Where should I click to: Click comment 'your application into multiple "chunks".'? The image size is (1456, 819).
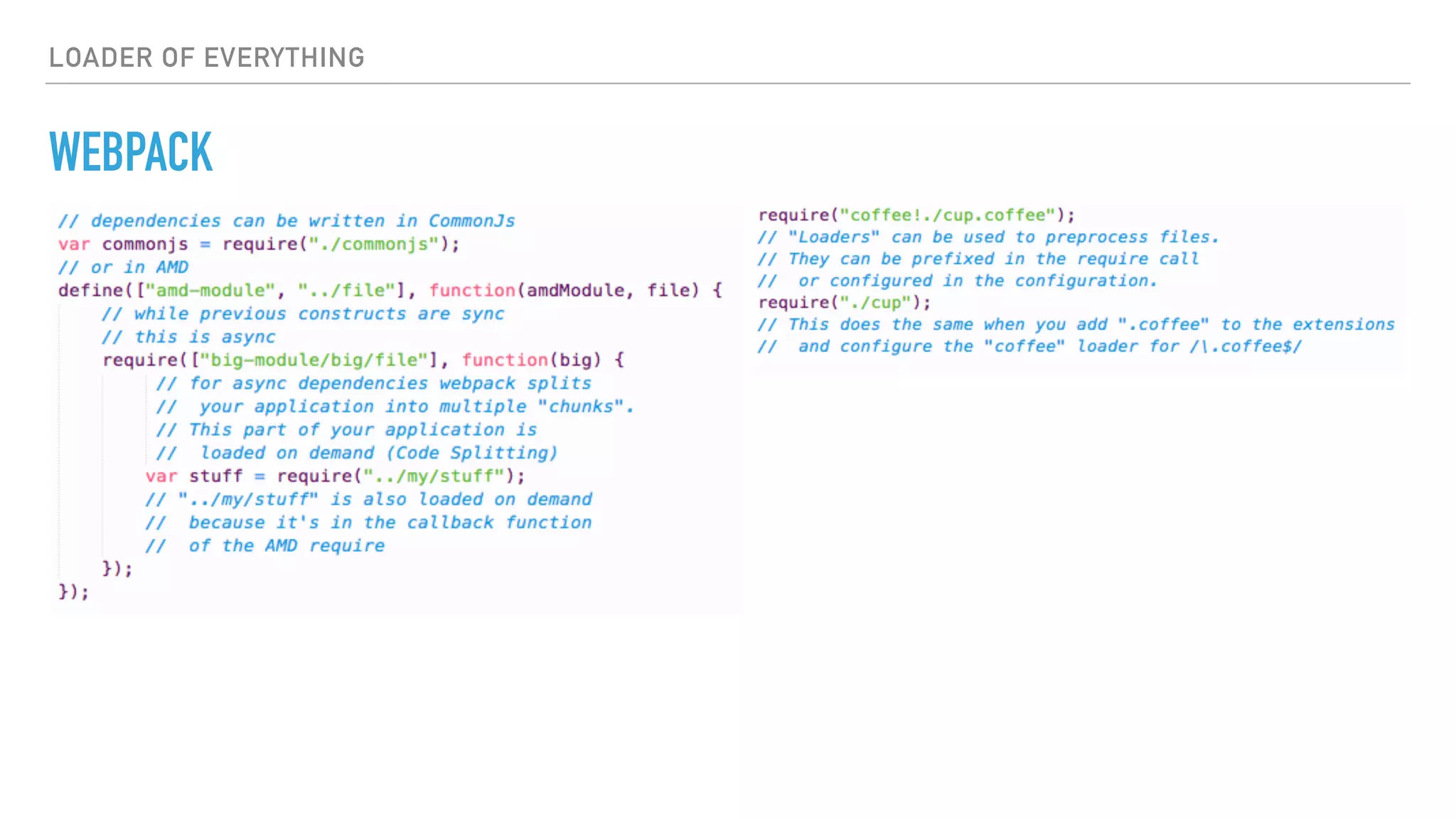click(395, 407)
